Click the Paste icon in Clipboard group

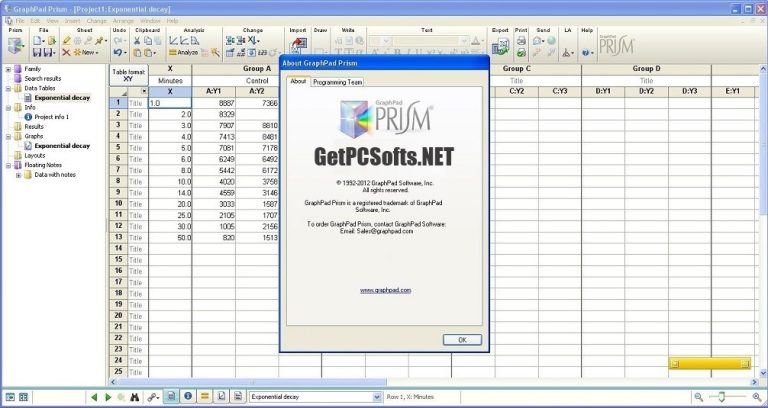(138, 52)
